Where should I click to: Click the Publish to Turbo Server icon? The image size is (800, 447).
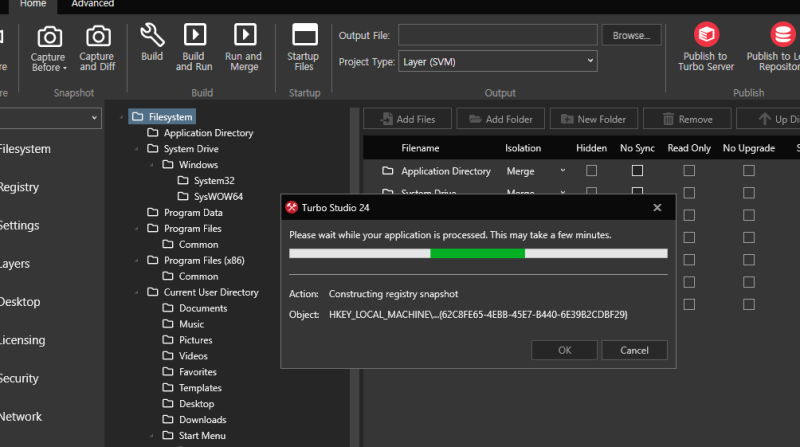(x=707, y=36)
